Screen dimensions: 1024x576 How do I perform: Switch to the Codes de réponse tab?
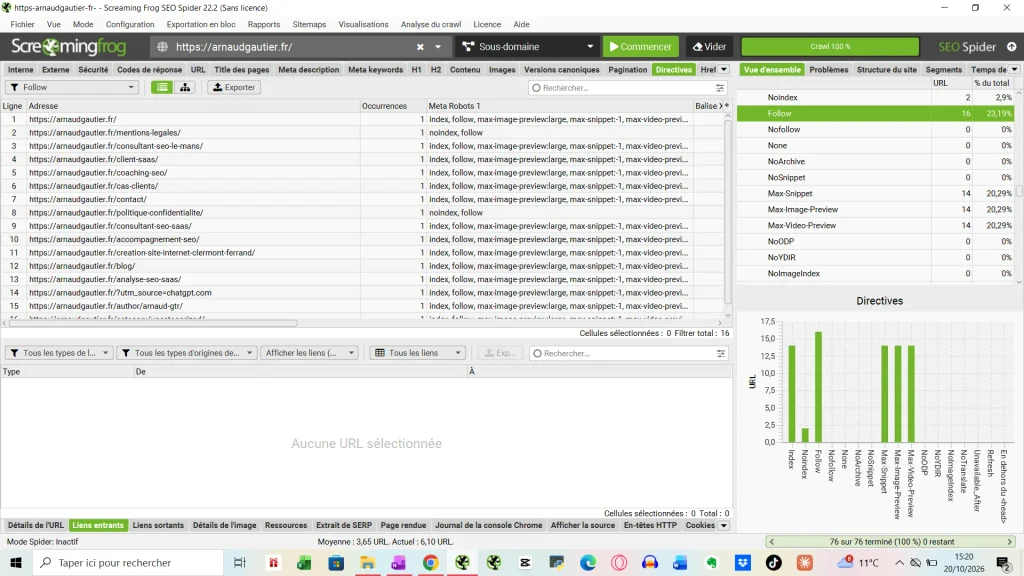(150, 70)
